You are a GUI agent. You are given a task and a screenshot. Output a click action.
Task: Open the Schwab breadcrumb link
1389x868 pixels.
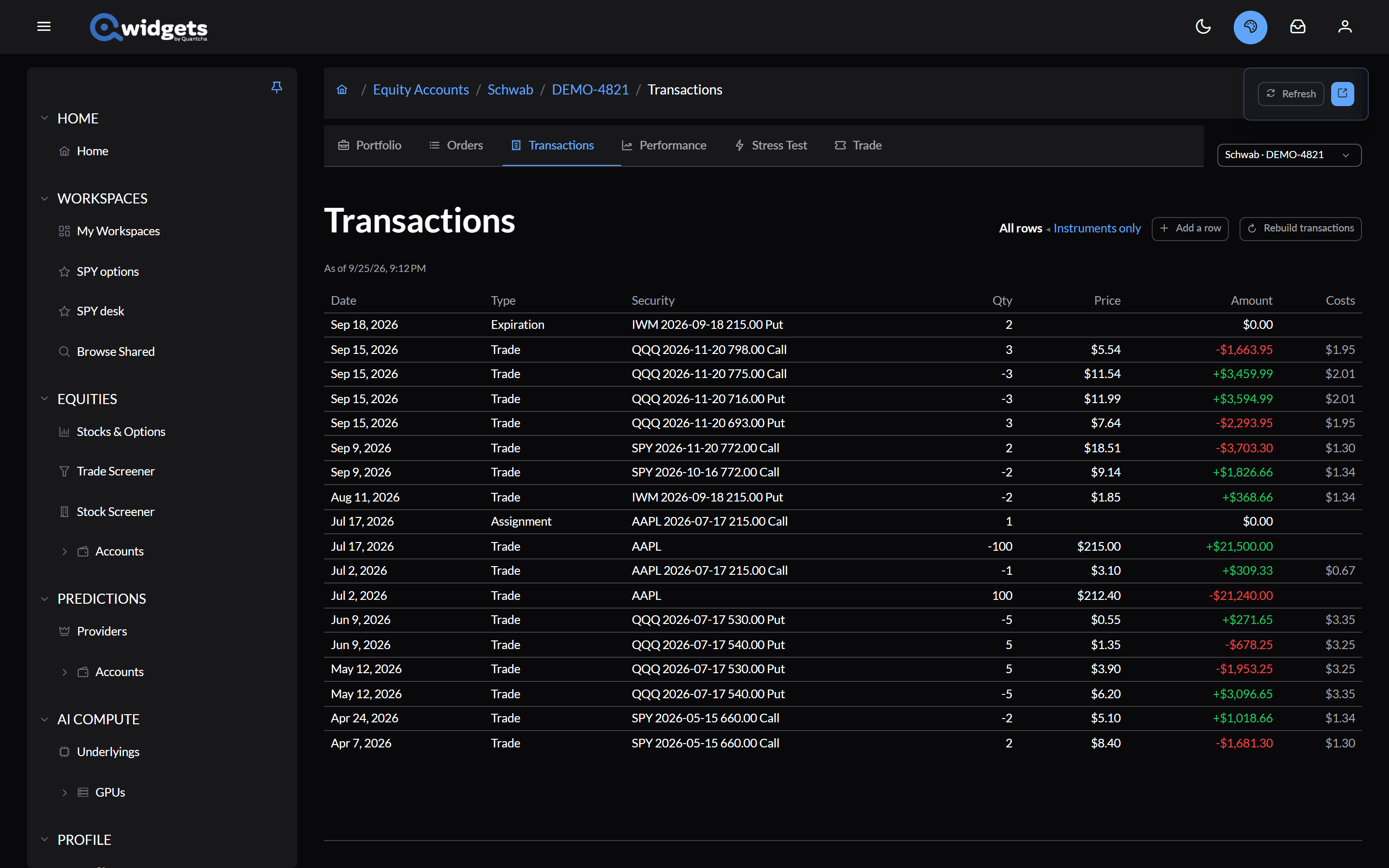coord(510,90)
